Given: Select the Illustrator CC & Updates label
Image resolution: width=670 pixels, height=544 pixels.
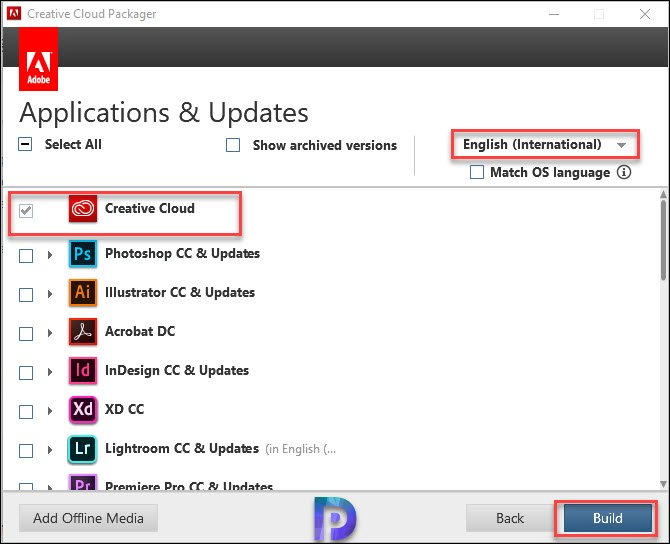Looking at the screenshot, I should click(x=180, y=292).
